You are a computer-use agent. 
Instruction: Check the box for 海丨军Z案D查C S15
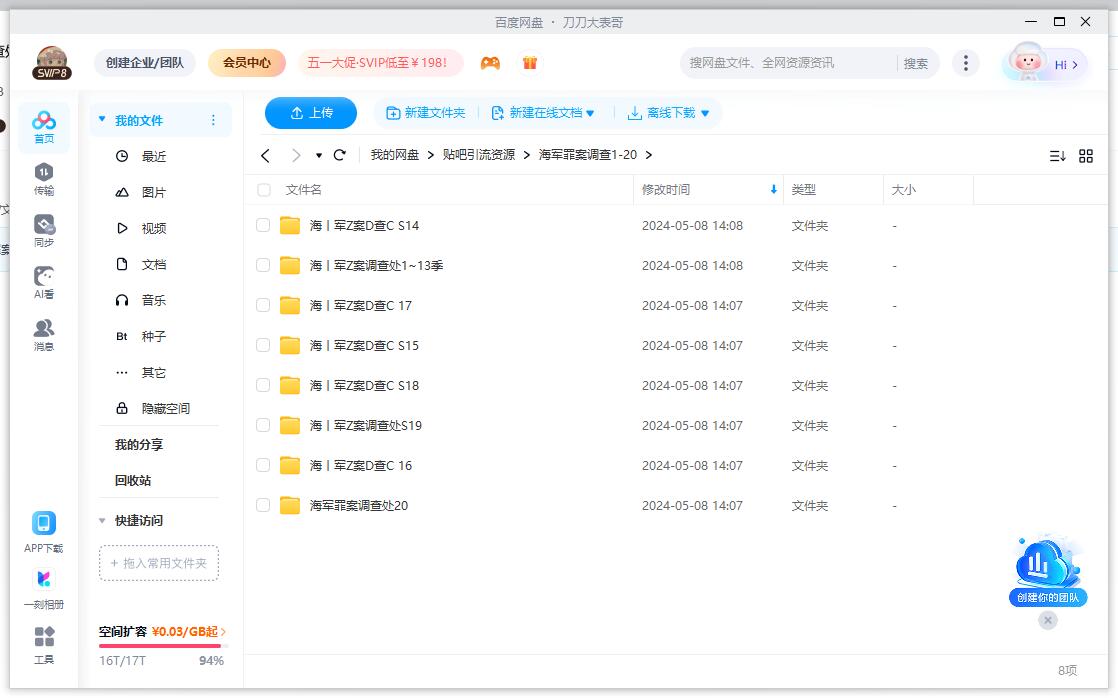coord(263,345)
